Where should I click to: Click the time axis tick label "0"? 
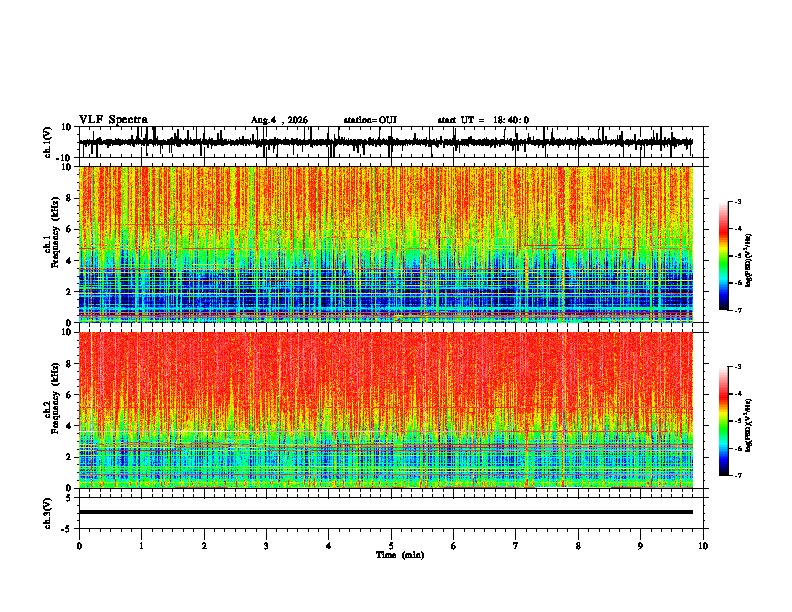pos(79,546)
